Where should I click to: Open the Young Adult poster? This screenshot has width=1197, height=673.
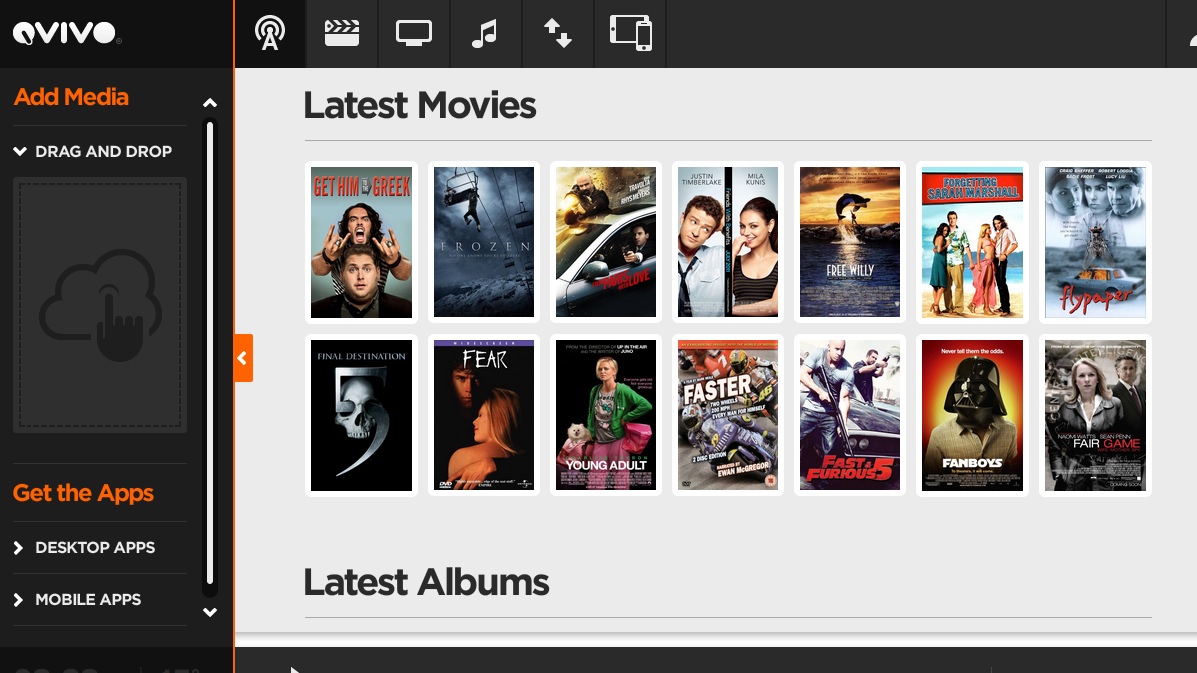pos(605,415)
